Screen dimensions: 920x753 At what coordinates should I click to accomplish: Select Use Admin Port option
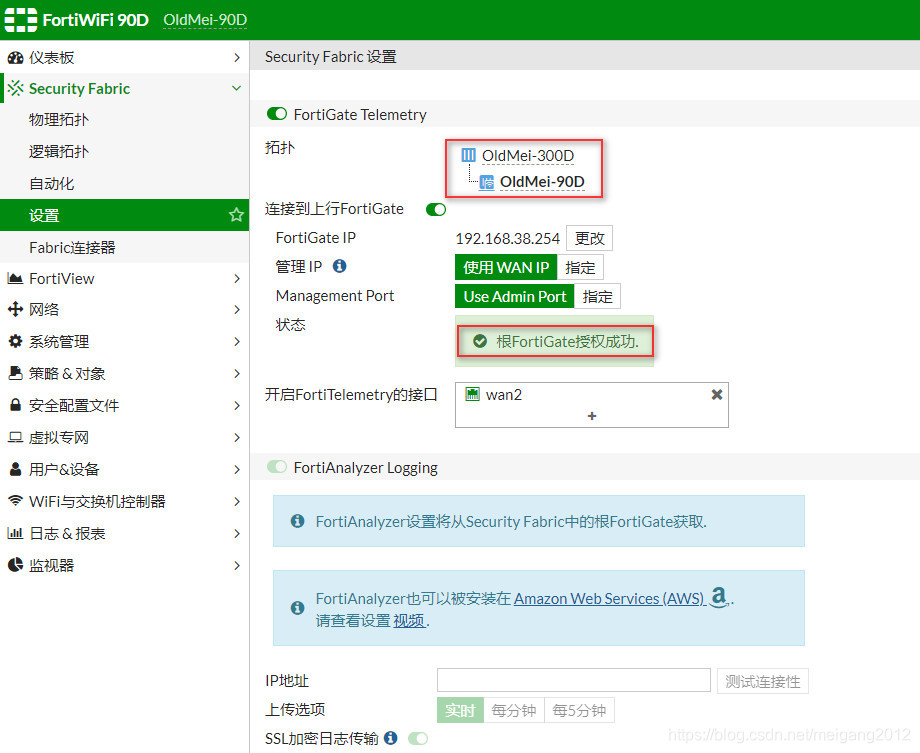[x=515, y=296]
